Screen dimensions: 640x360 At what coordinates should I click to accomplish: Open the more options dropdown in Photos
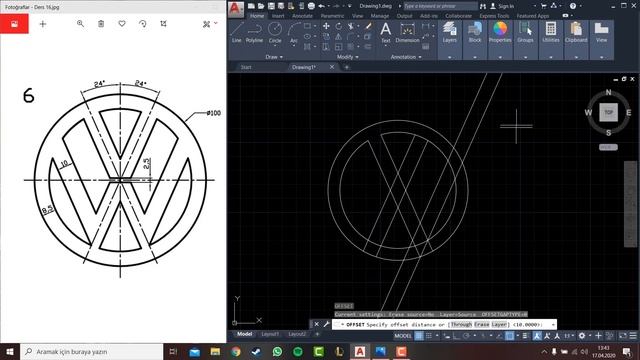pos(216,24)
